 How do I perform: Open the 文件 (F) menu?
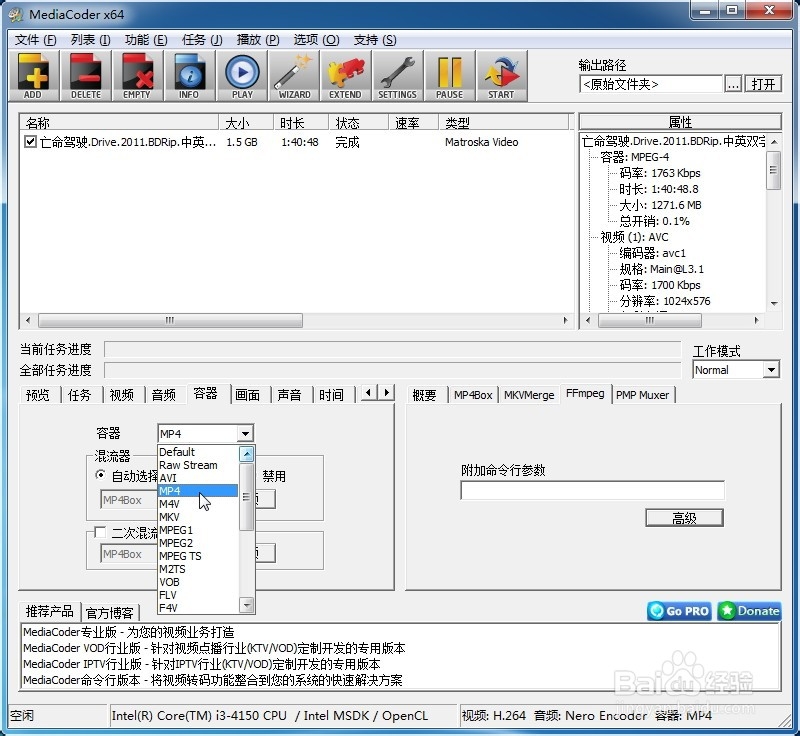click(x=35, y=40)
